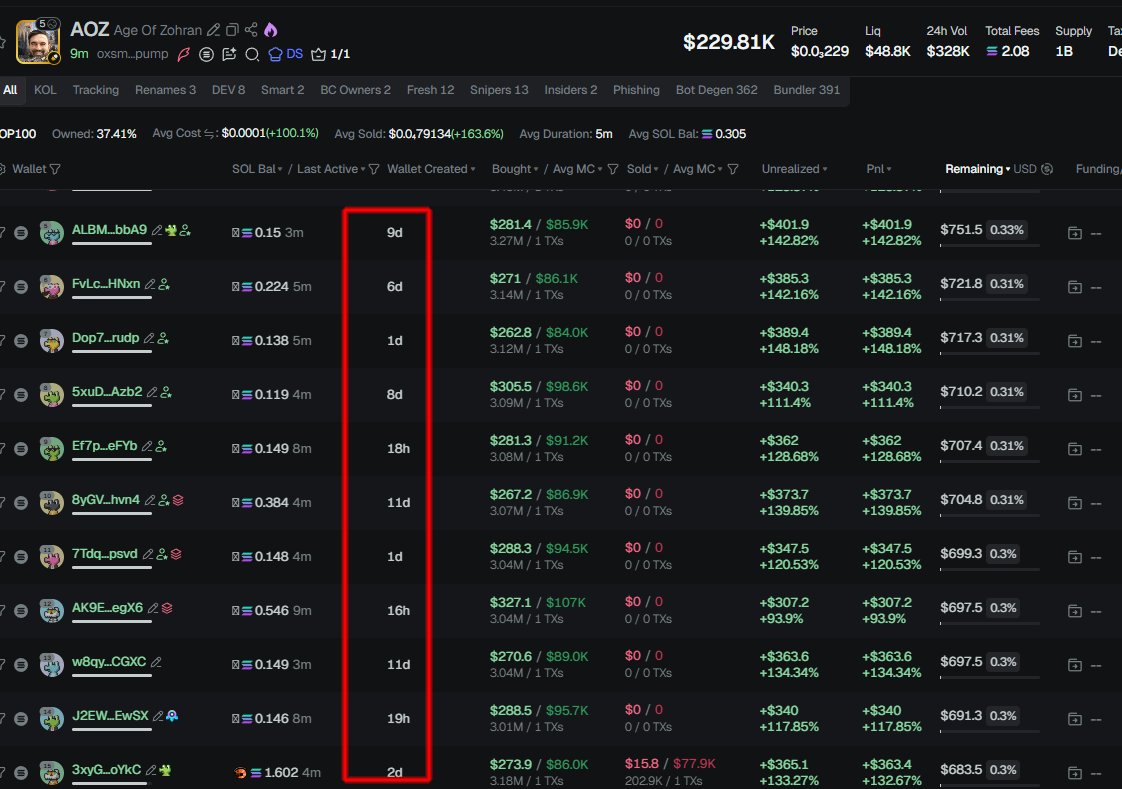Copy the token name using the copy icon

[x=232, y=30]
